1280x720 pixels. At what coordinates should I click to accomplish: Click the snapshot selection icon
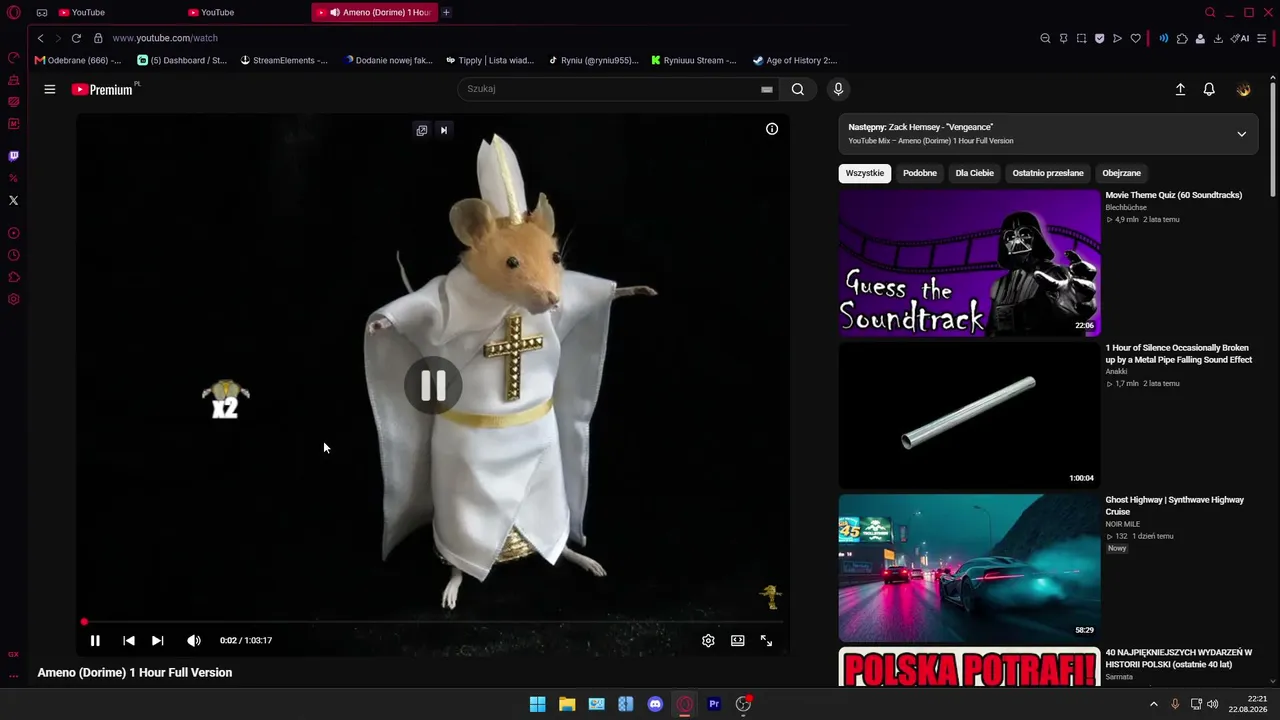tap(1081, 38)
